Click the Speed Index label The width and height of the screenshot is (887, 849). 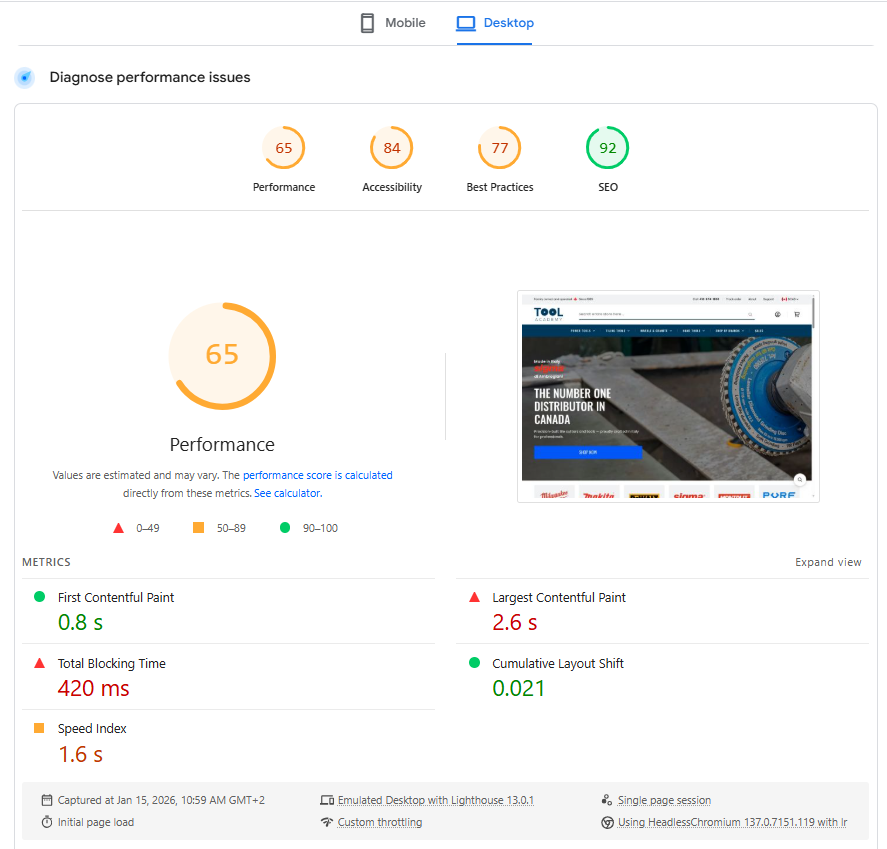click(x=92, y=729)
